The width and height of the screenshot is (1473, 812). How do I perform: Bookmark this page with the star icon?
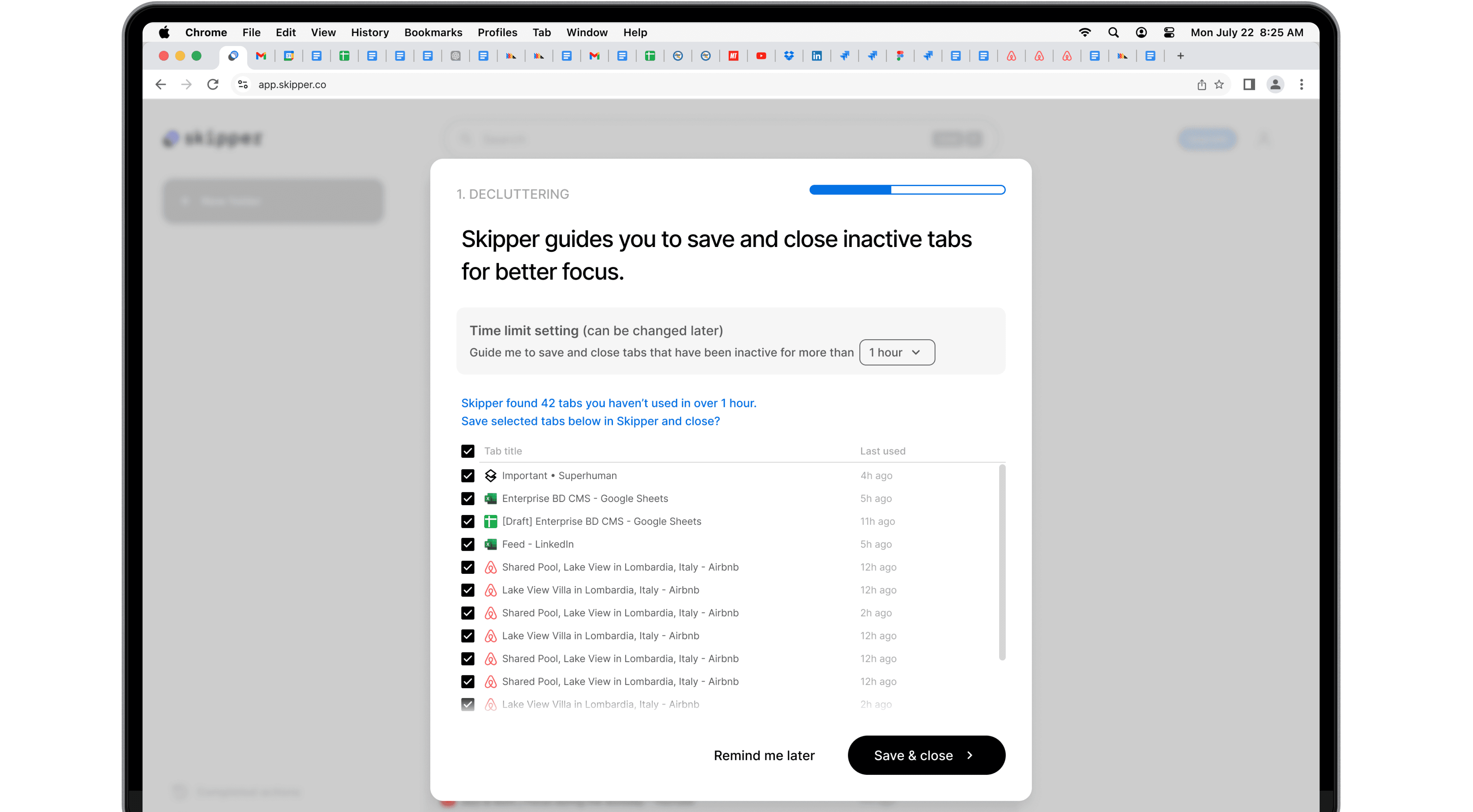1219,85
